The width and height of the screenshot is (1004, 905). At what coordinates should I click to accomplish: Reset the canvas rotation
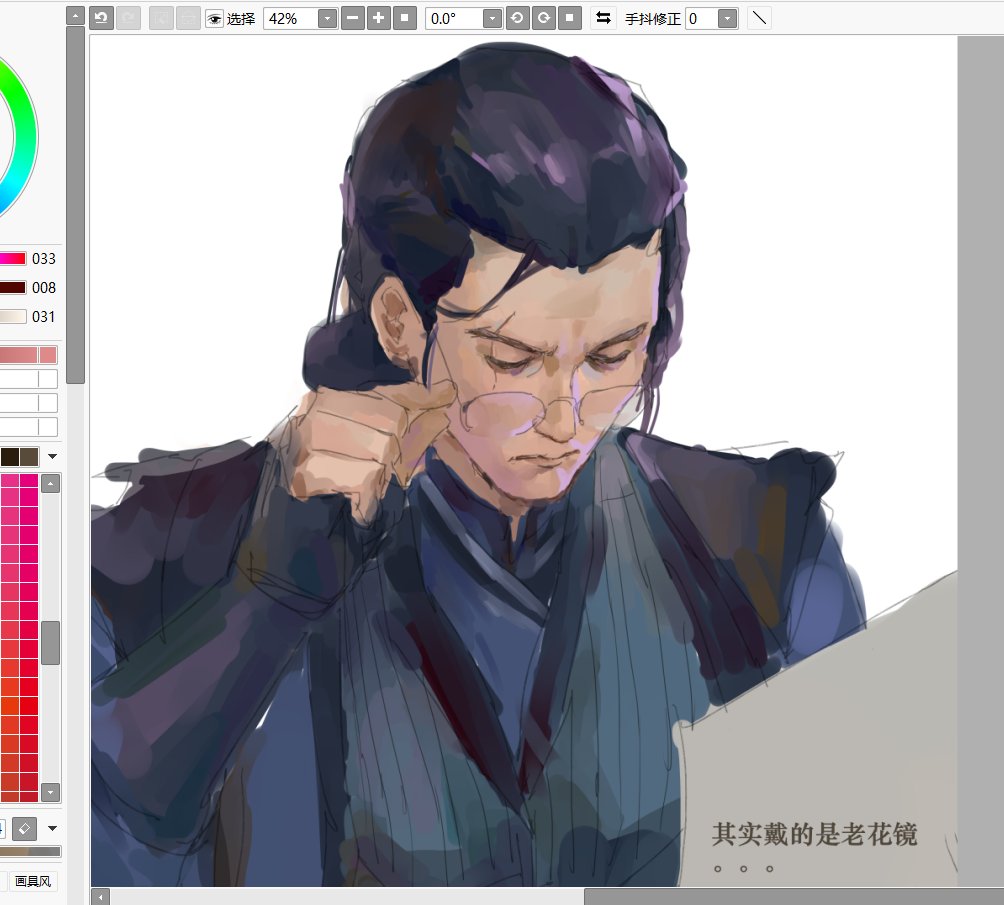(569, 18)
